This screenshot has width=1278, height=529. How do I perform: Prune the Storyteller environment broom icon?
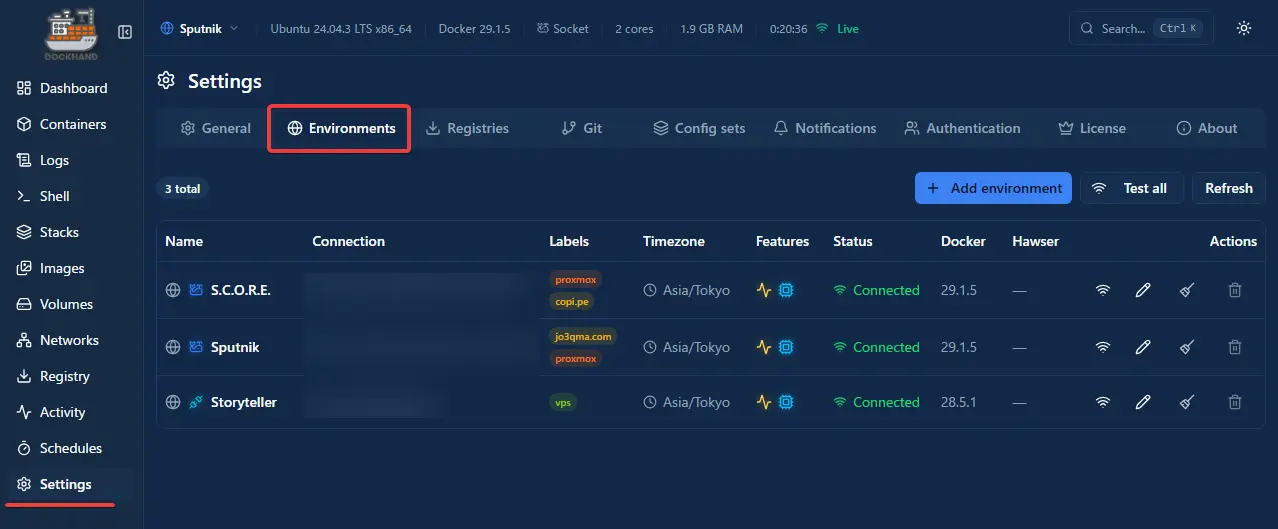[1186, 402]
